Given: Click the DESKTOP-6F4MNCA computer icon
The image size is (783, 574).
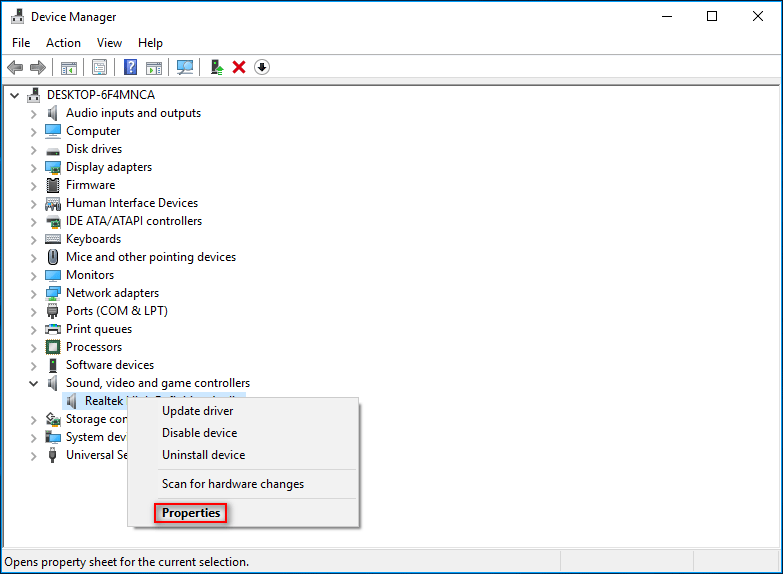Looking at the screenshot, I should pos(33,95).
